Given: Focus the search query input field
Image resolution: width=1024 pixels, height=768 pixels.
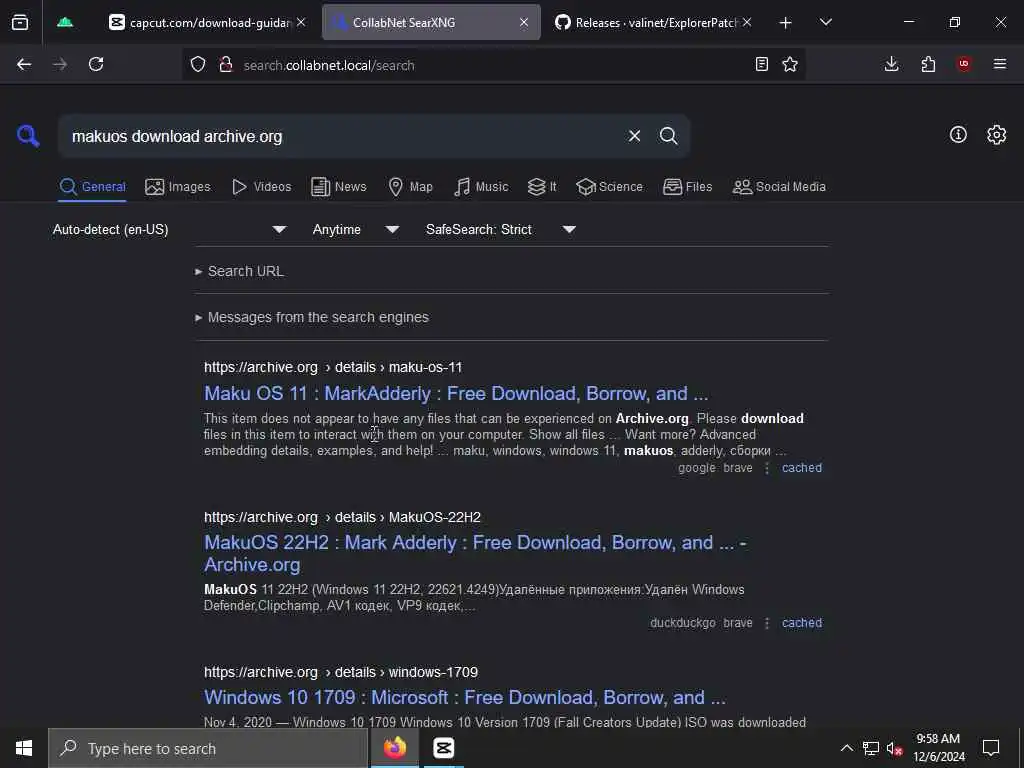Looking at the screenshot, I should (343, 136).
